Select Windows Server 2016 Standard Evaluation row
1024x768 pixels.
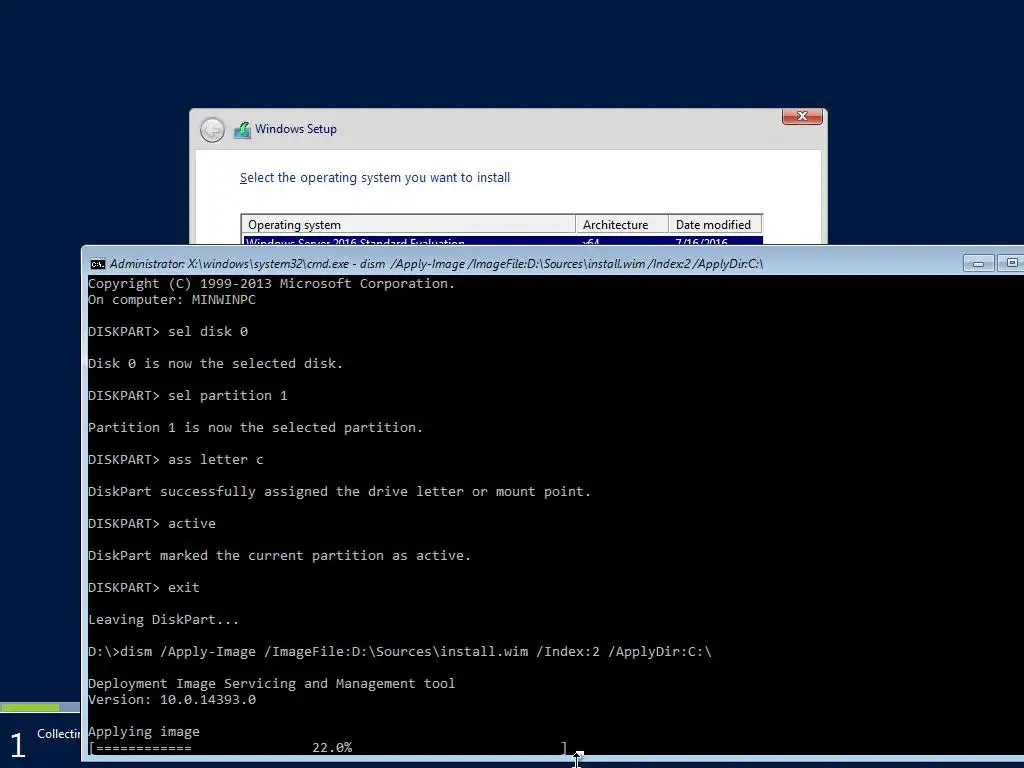coord(502,240)
